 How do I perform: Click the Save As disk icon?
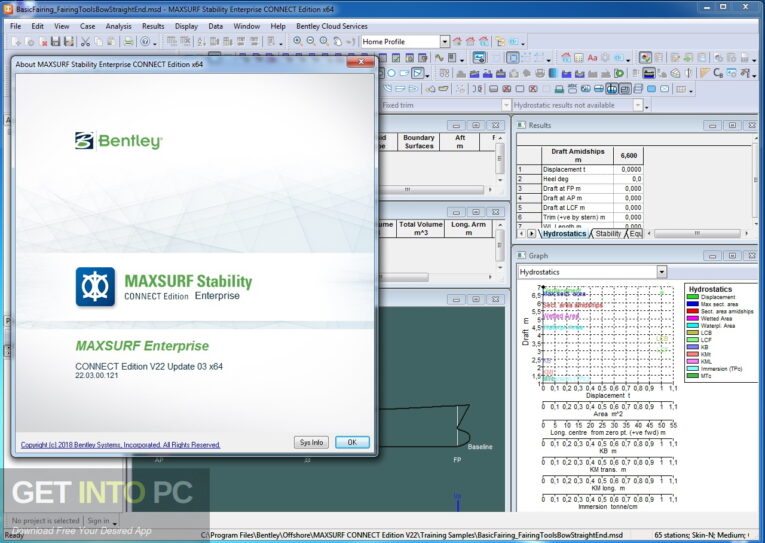[x=69, y=42]
